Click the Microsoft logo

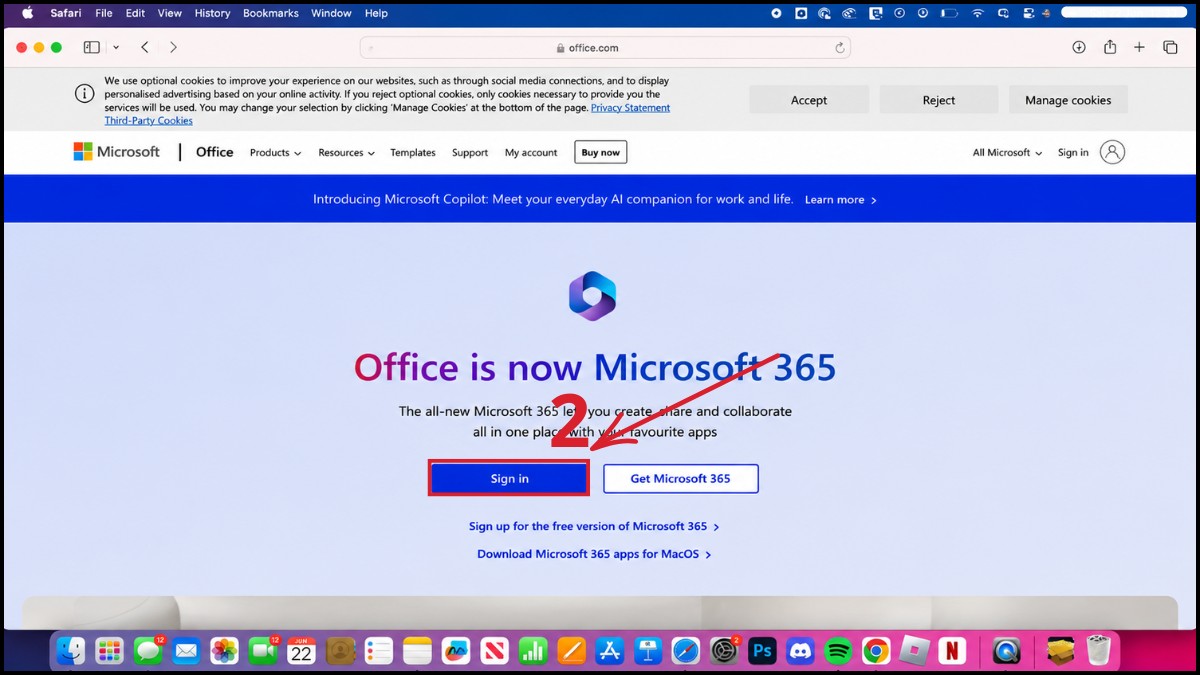pyautogui.click(x=116, y=152)
